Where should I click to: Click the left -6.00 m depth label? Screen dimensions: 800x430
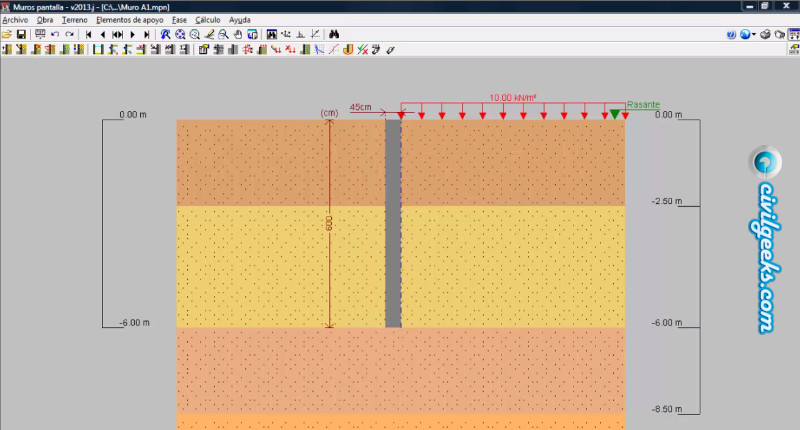(135, 323)
